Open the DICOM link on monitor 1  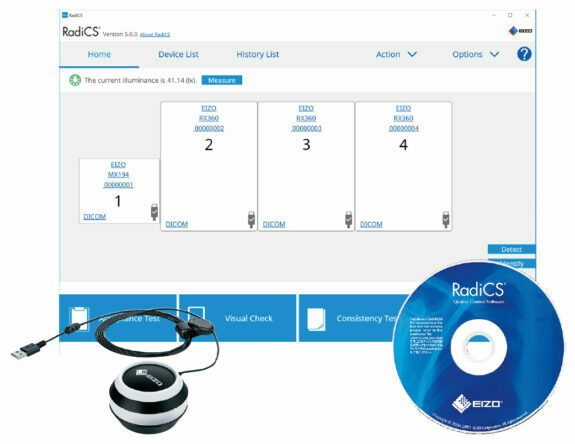pyautogui.click(x=95, y=216)
